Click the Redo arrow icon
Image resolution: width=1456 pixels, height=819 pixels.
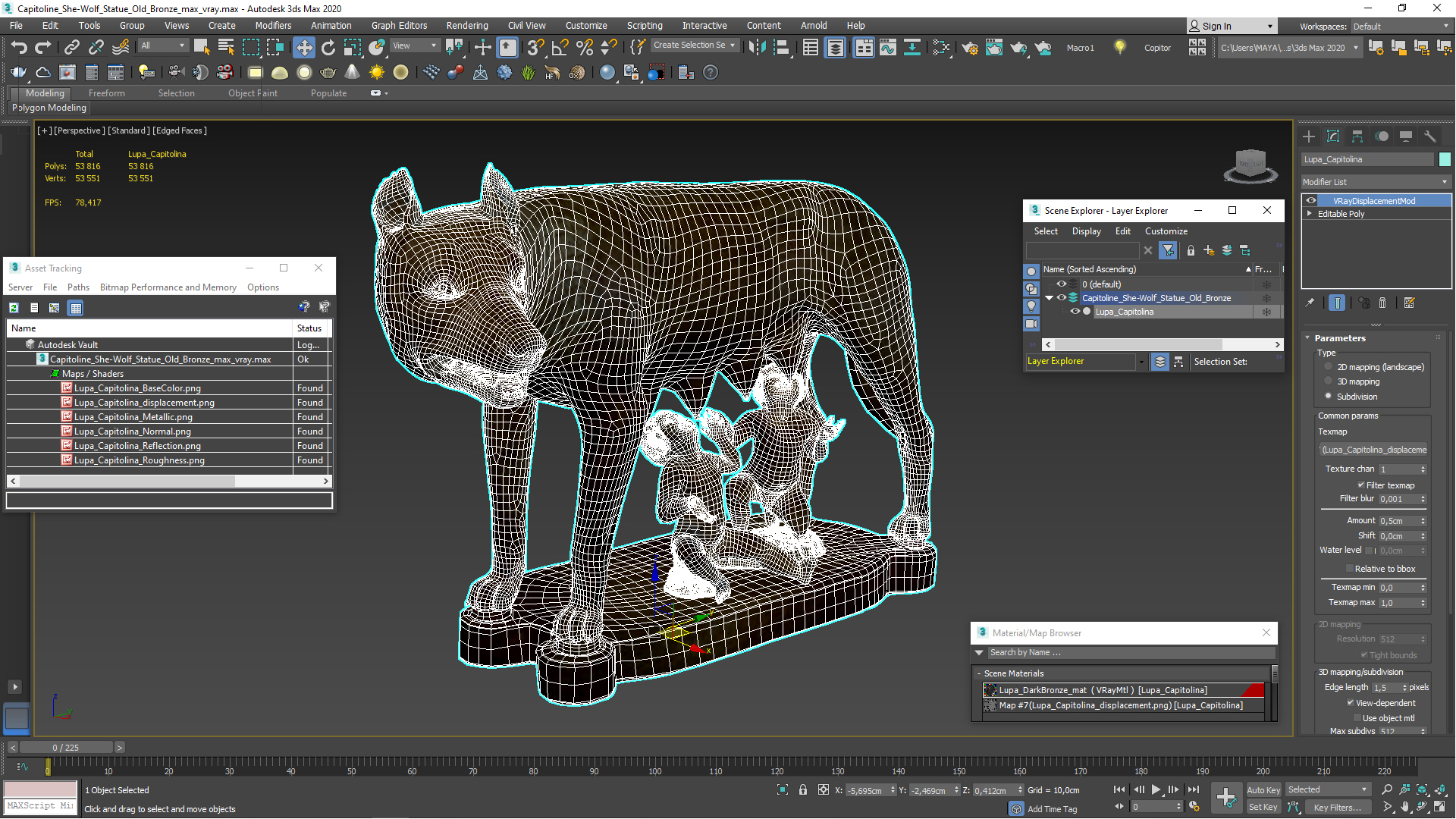coord(43,48)
